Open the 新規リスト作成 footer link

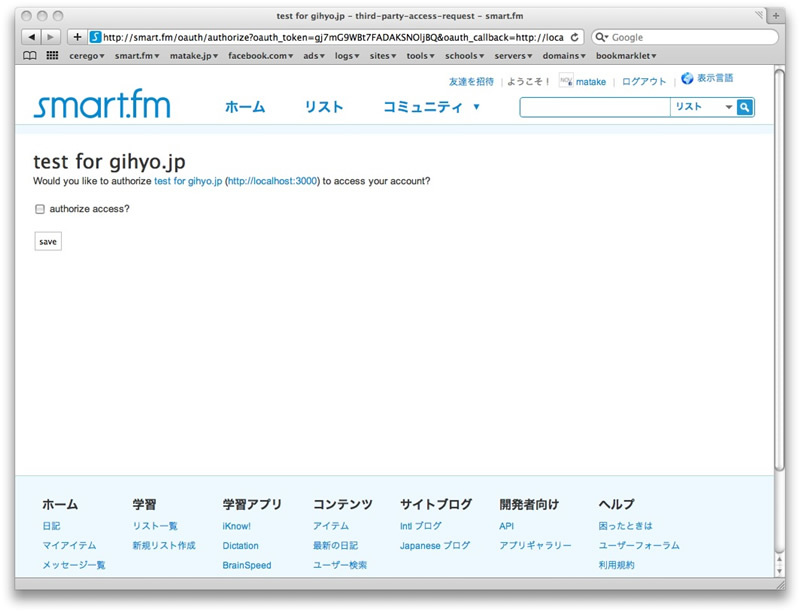[x=164, y=546]
